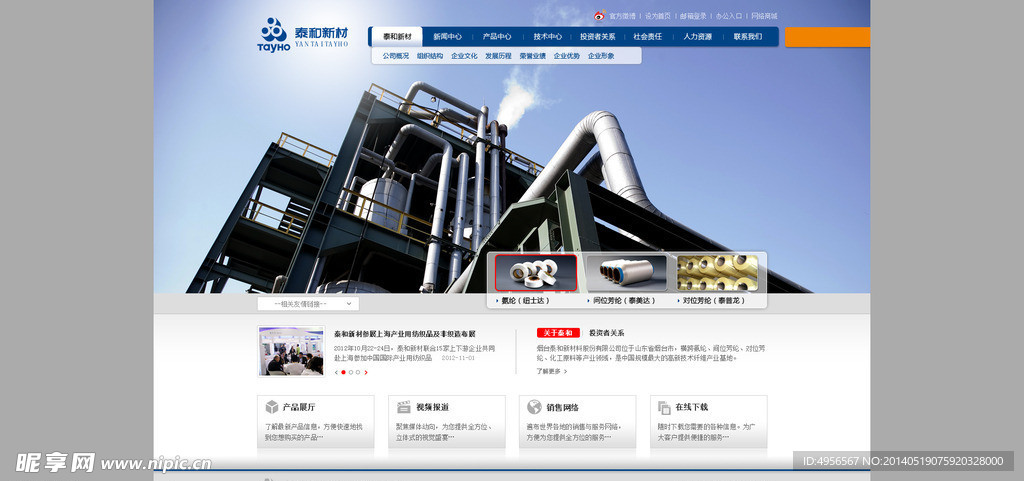Click the 设为首页 top link
The width and height of the screenshot is (1024, 481).
658,16
